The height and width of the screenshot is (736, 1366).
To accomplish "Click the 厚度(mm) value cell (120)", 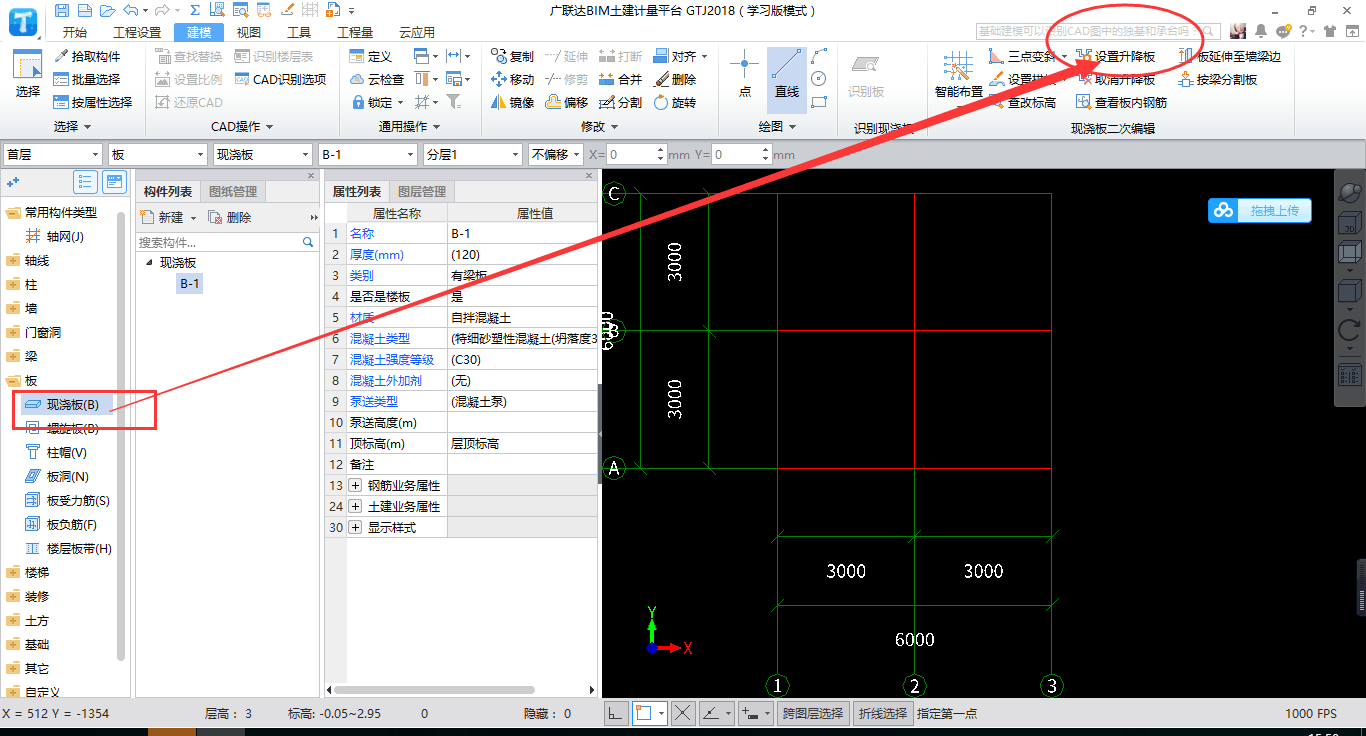I will [522, 254].
